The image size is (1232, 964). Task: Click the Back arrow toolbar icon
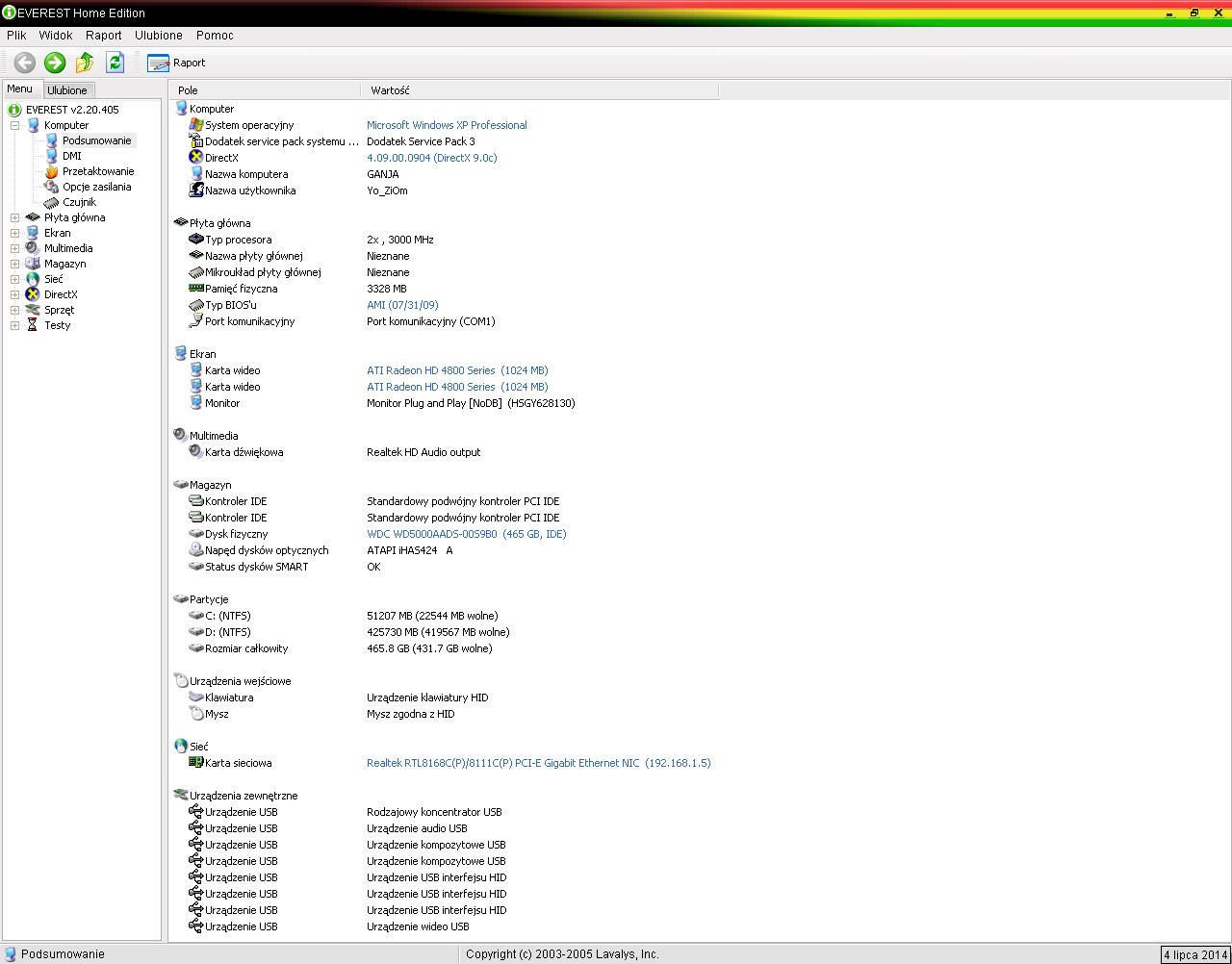(x=25, y=63)
